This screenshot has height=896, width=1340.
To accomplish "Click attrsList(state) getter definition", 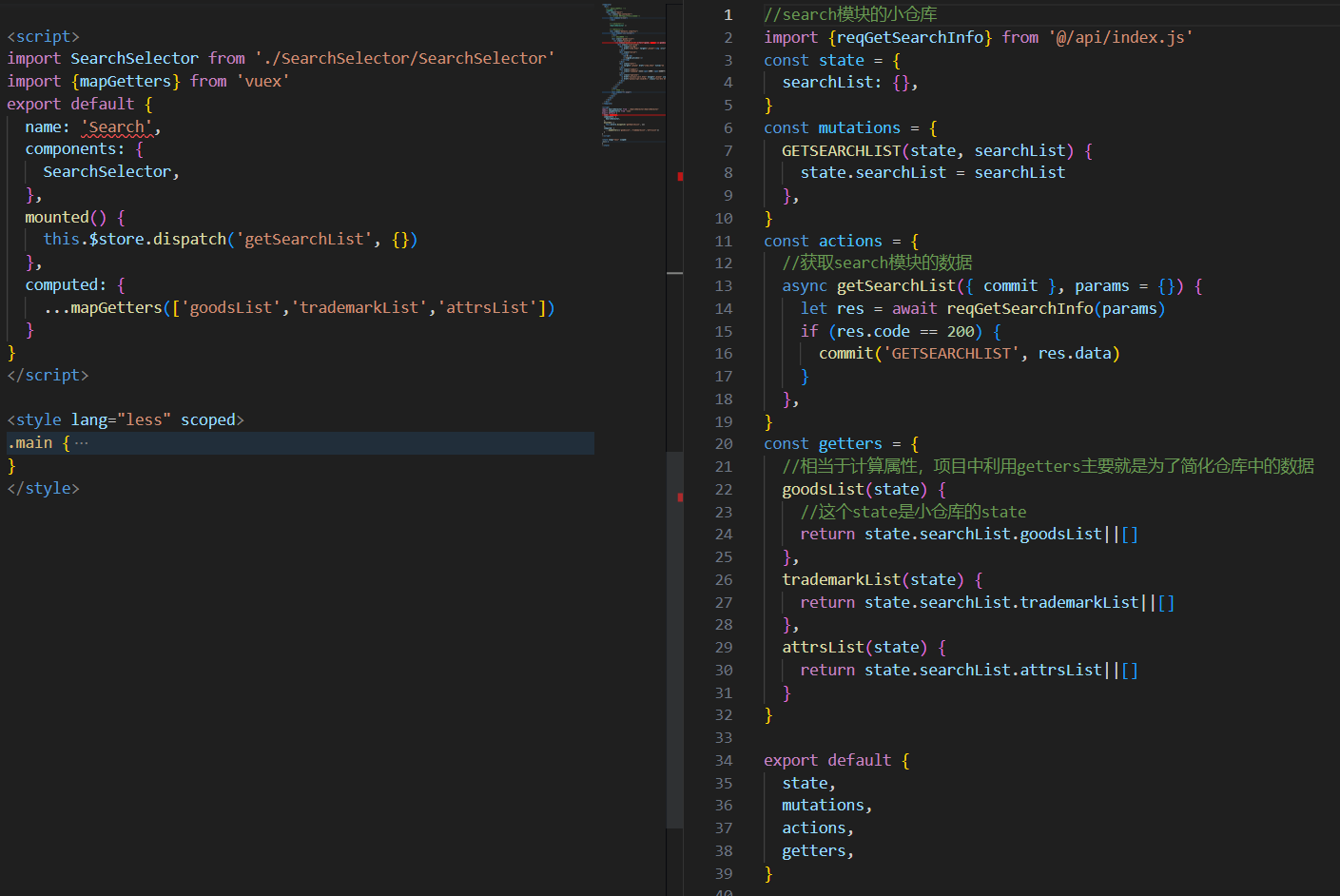I will tap(854, 647).
